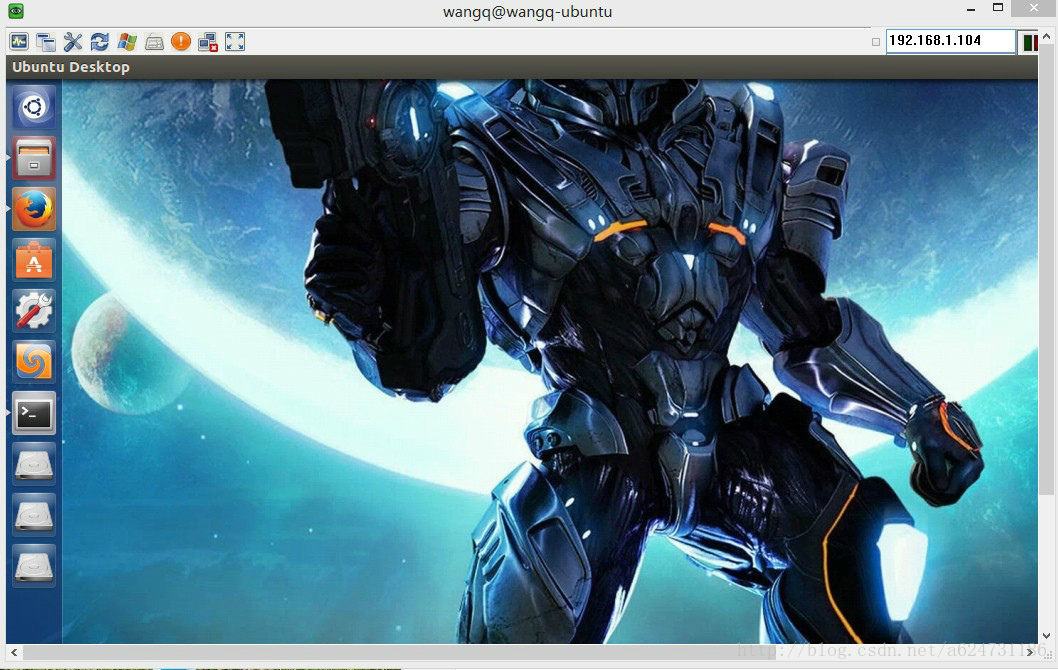Click the activity monitor toolbar icon
Image resolution: width=1058 pixels, height=670 pixels.
(19, 42)
